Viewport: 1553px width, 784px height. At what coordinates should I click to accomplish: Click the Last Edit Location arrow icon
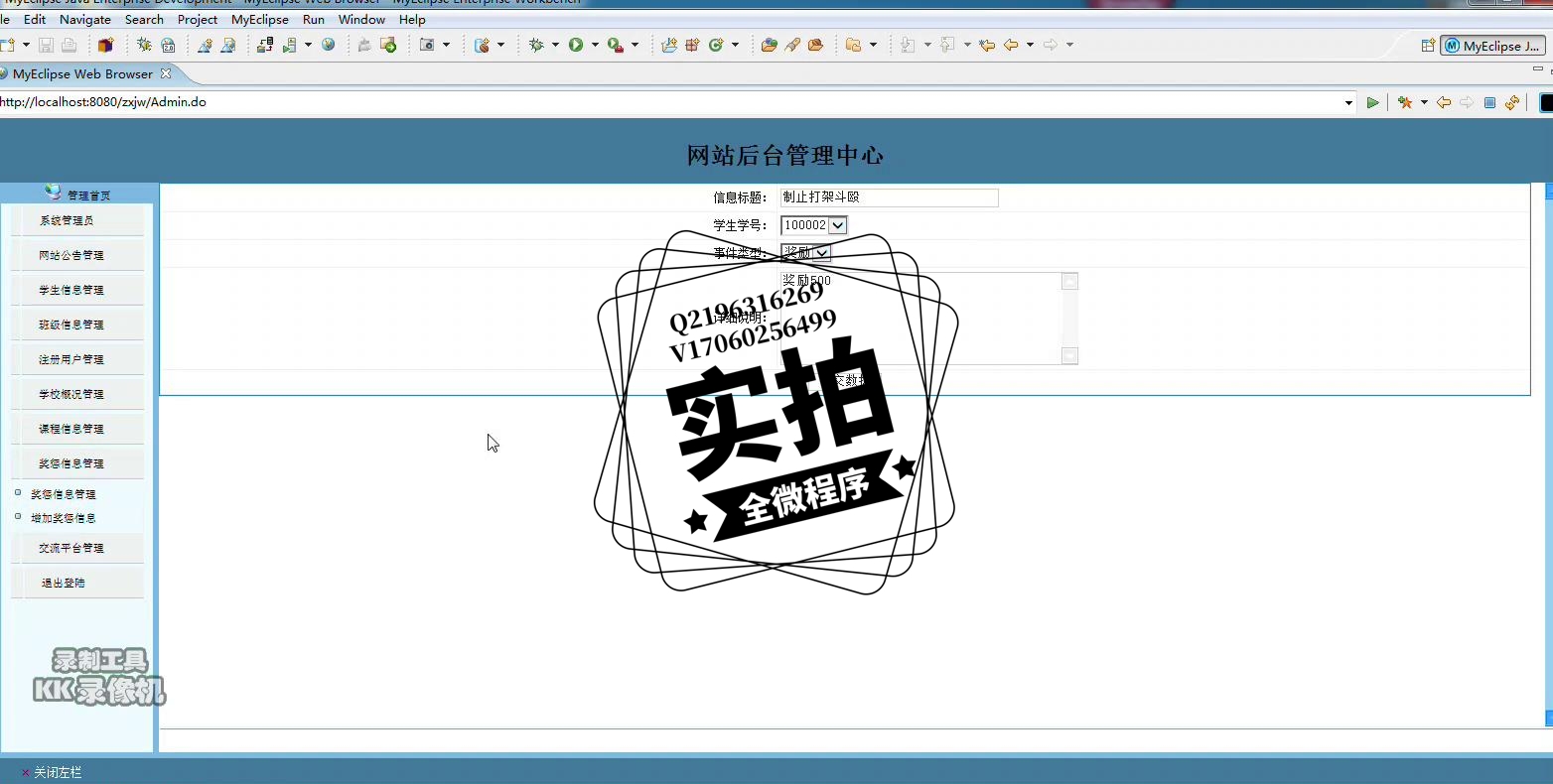point(986,45)
